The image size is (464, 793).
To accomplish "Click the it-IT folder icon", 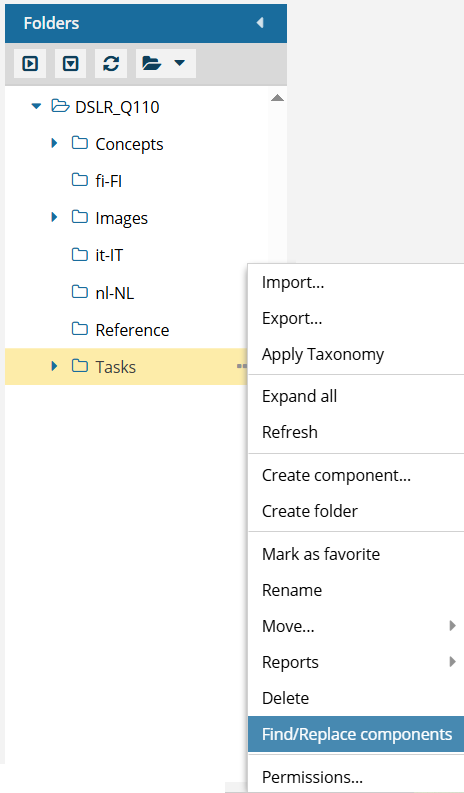I will pos(79,254).
